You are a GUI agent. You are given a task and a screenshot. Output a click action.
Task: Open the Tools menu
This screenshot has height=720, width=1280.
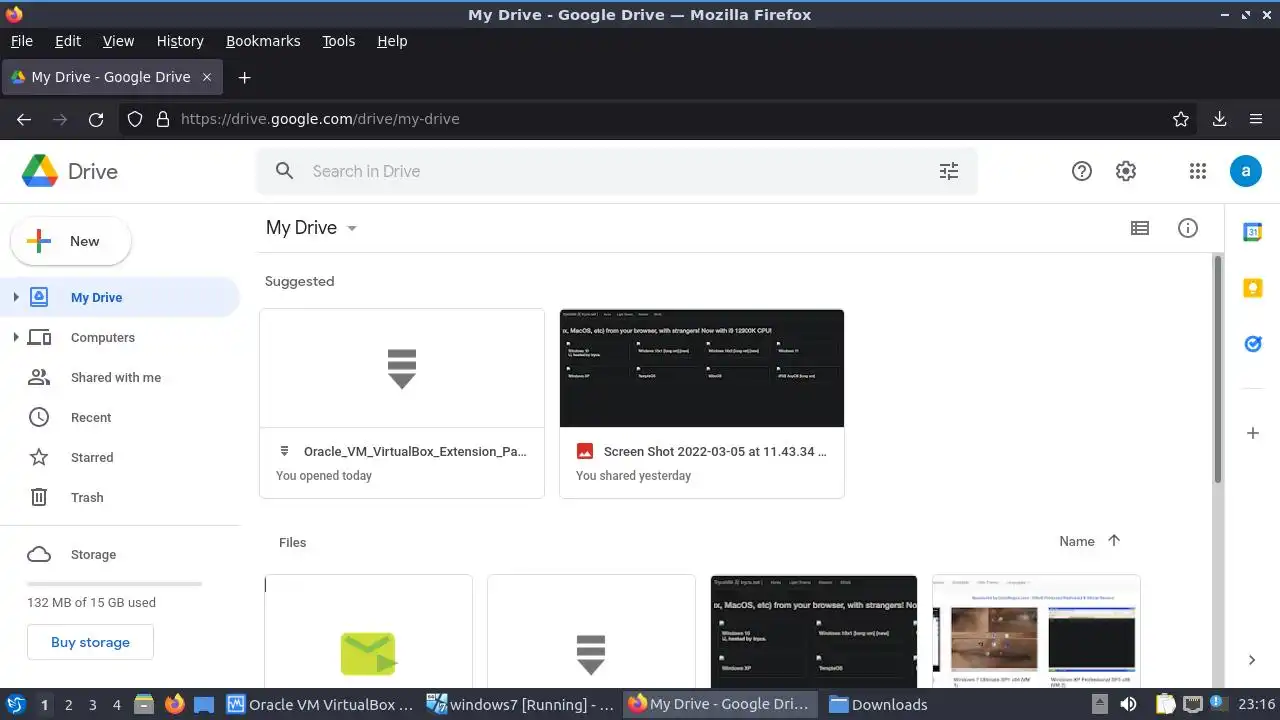click(x=338, y=41)
